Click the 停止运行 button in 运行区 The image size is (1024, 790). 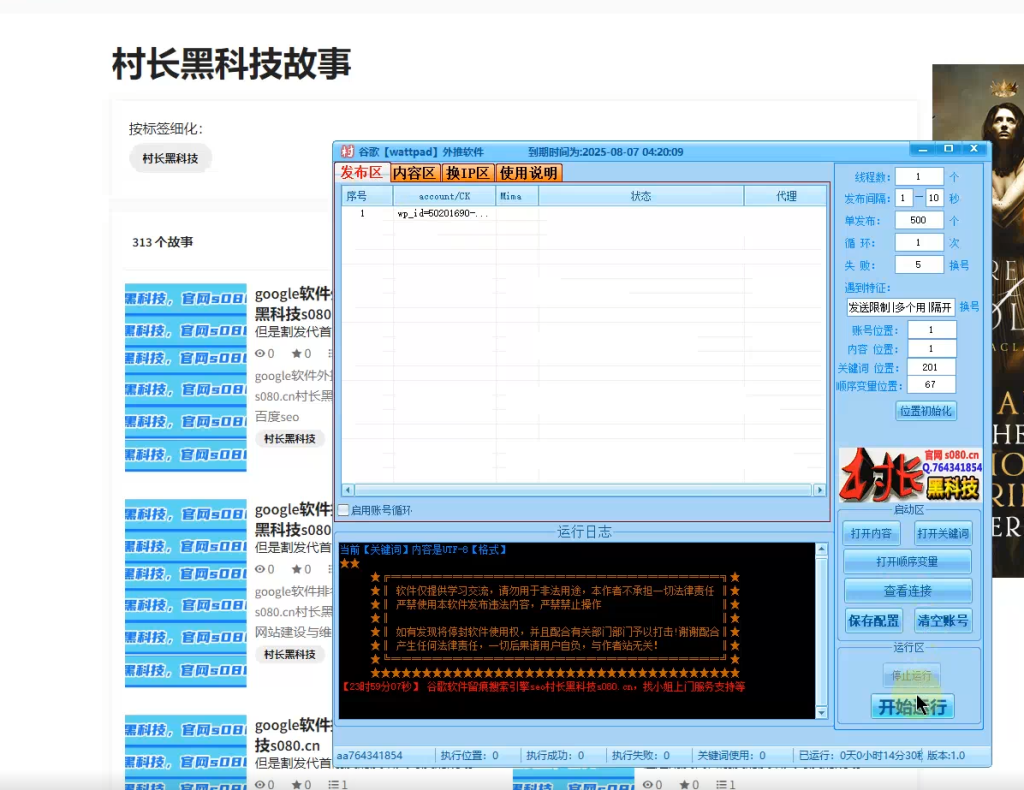pos(911,676)
